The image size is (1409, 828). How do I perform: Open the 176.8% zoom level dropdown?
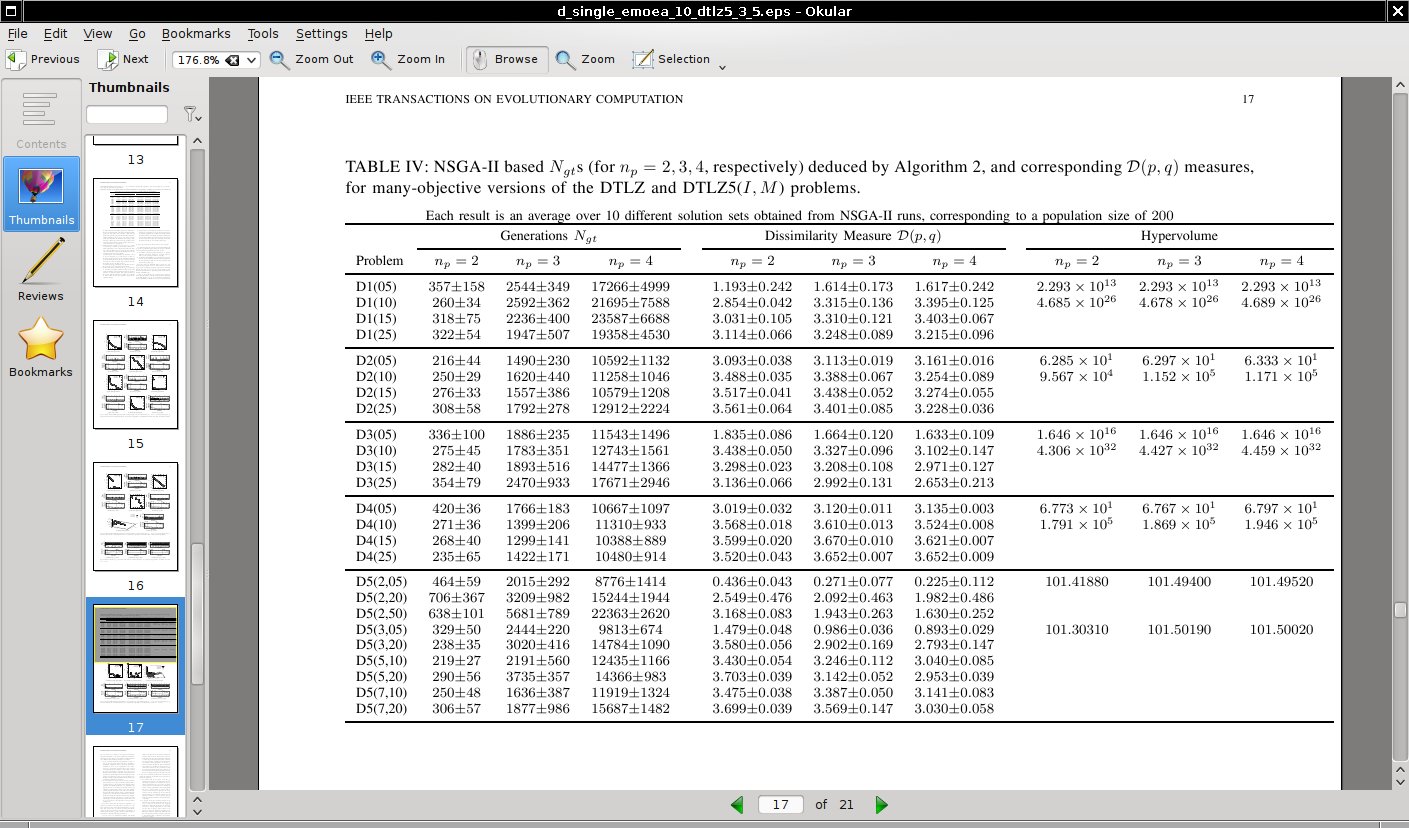tap(251, 60)
